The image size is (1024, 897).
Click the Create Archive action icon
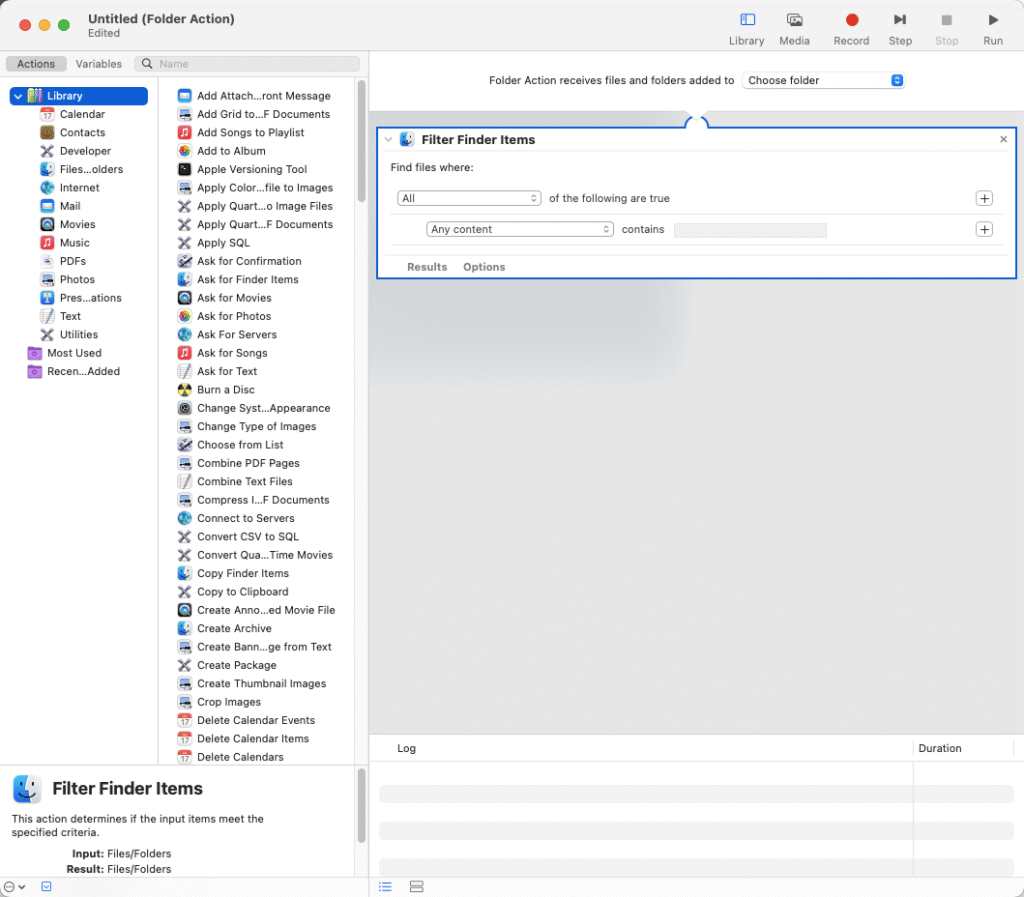(185, 628)
